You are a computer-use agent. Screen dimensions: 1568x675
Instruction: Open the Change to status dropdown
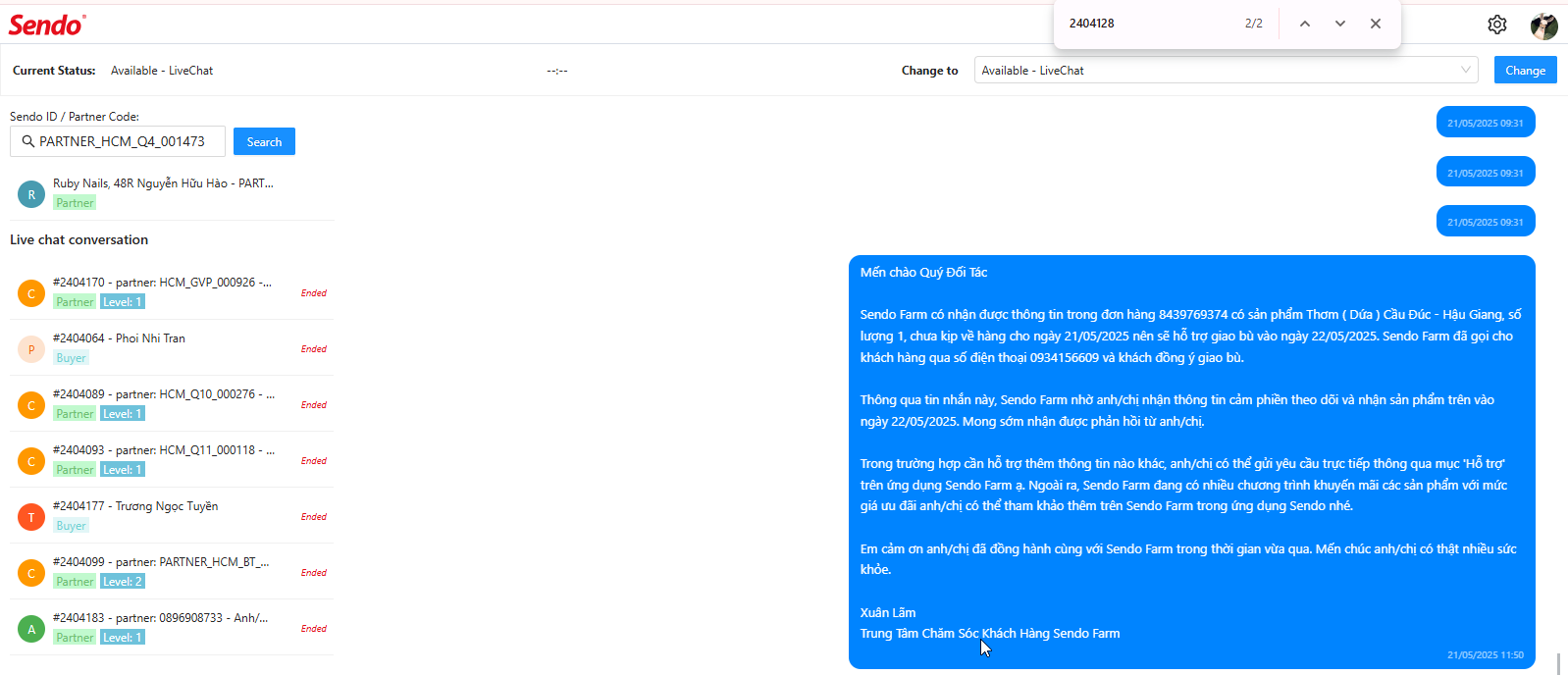[1226, 70]
